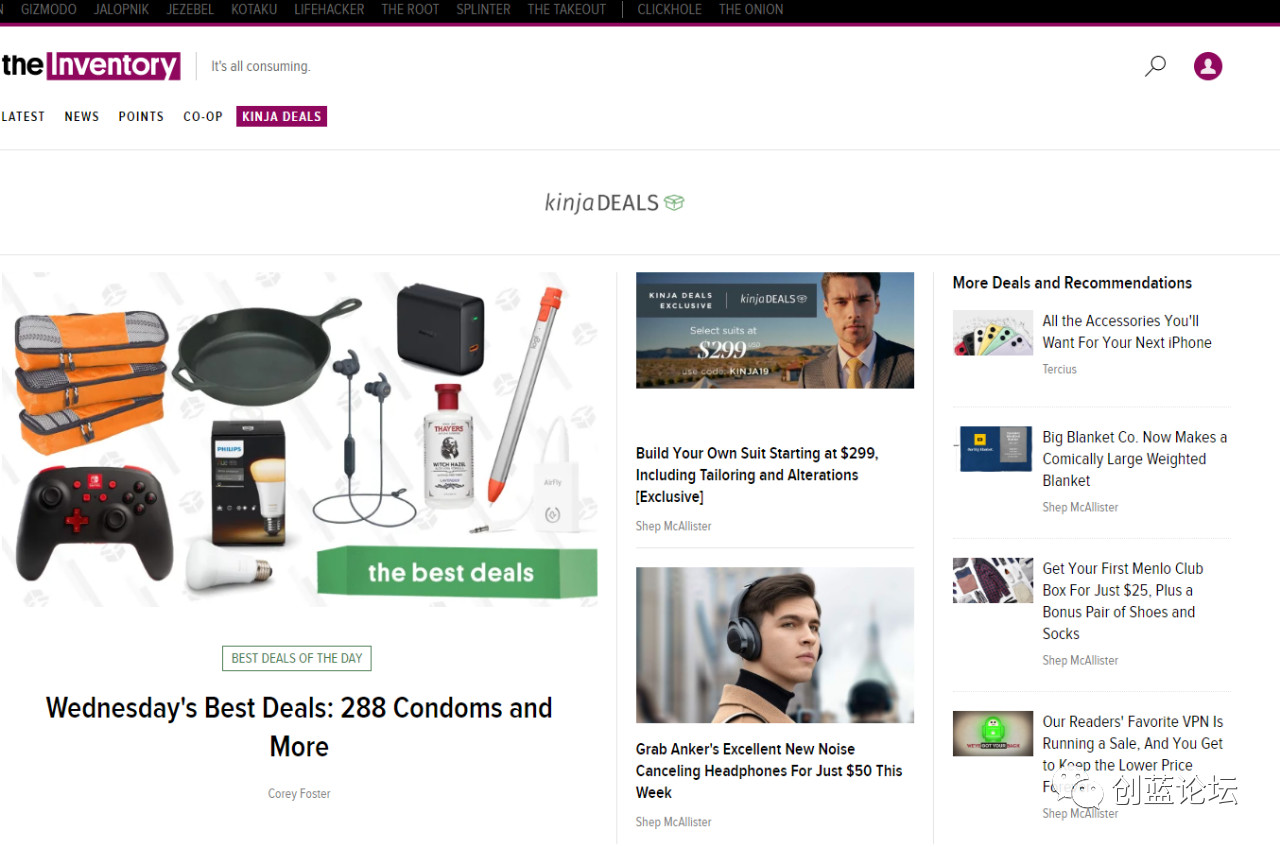Visit the Kotaku network link
This screenshot has width=1280, height=847.
click(x=254, y=10)
